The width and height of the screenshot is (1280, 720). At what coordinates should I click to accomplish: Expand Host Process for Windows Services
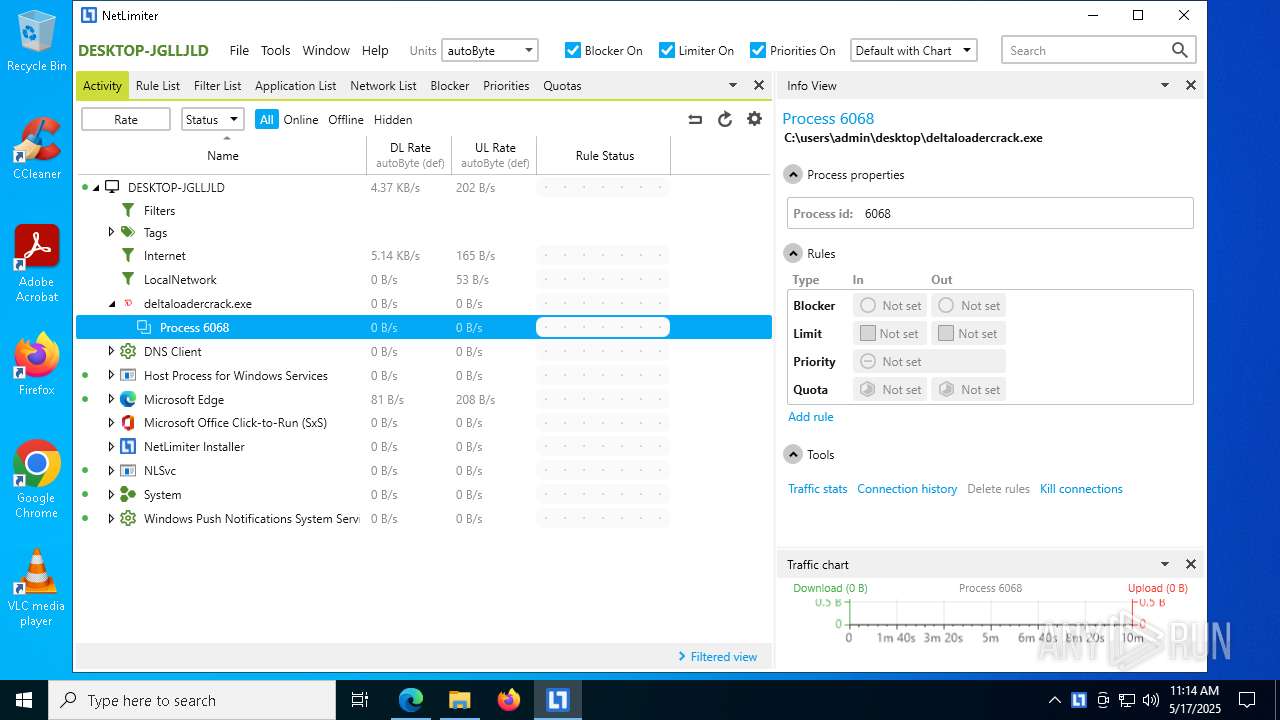[112, 376]
